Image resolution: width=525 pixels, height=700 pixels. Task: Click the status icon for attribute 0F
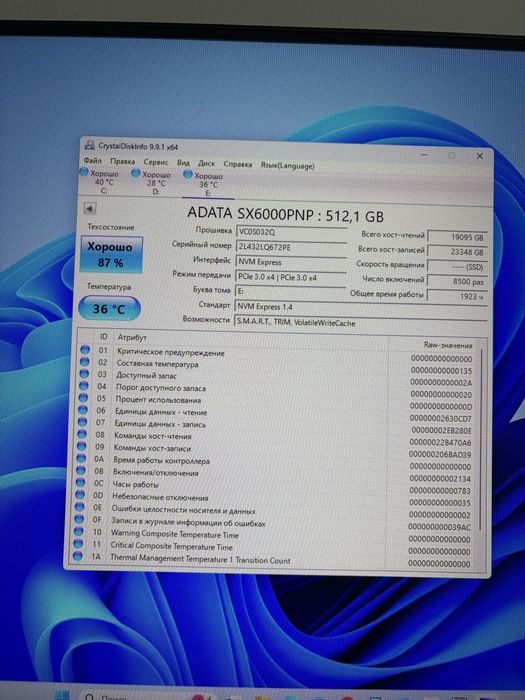79,519
